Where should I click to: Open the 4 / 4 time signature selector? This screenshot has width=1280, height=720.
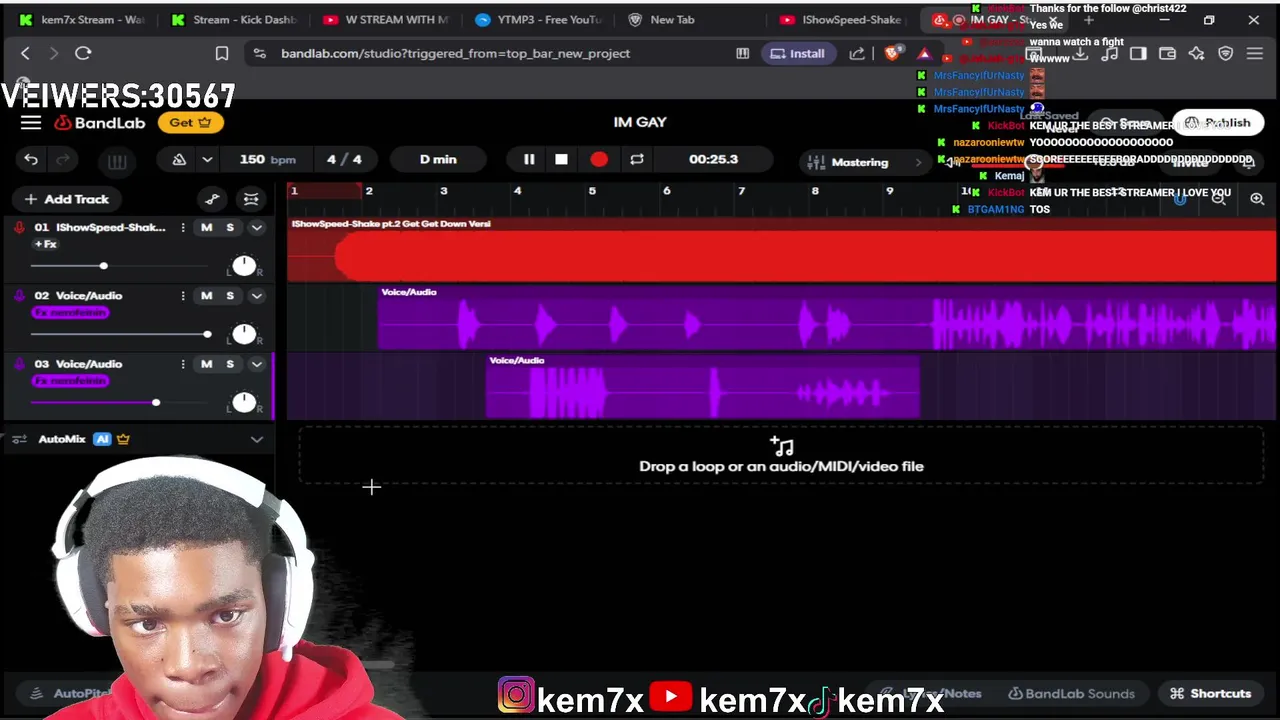[344, 159]
